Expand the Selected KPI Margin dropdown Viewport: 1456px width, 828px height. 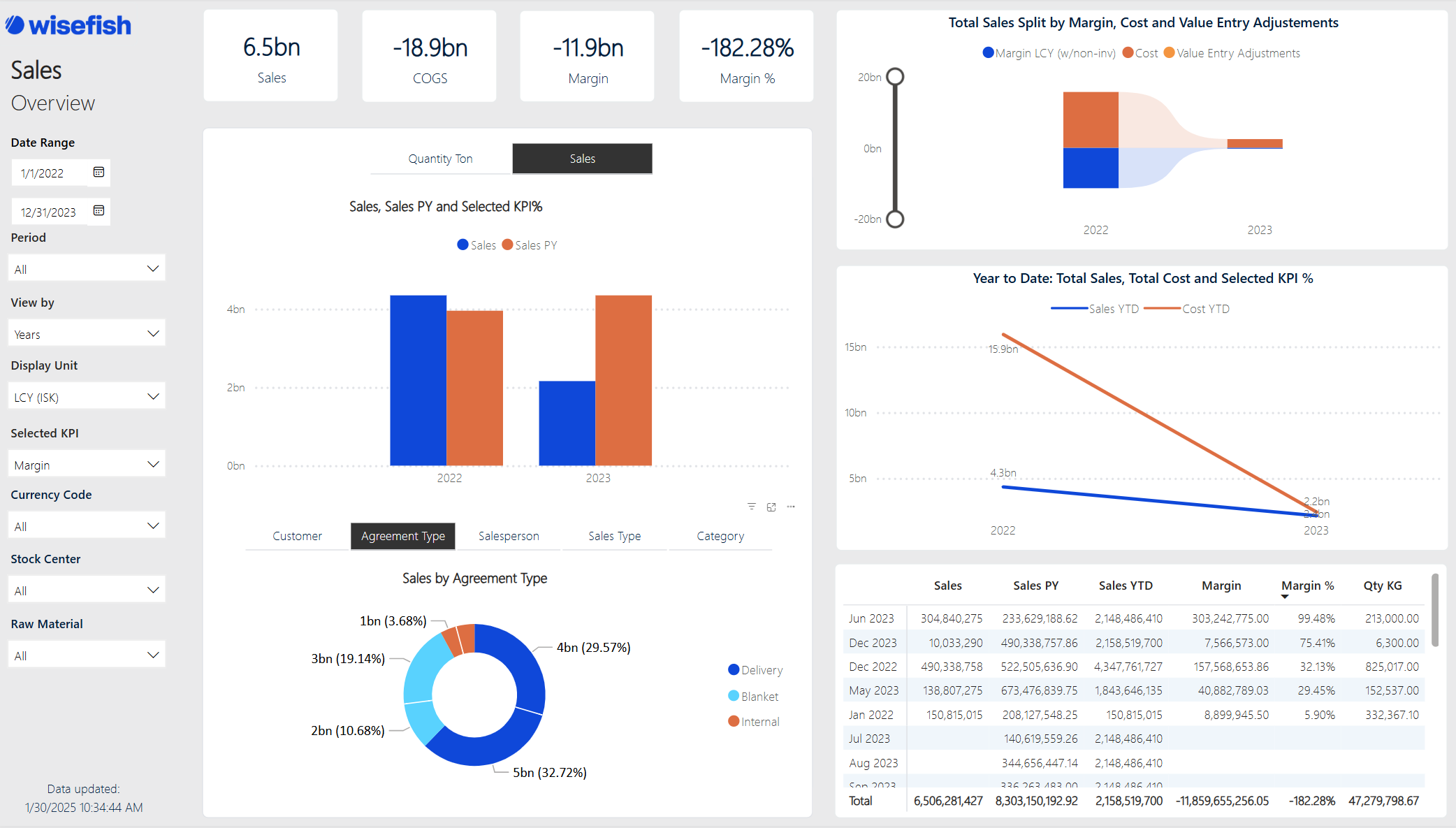pos(87,465)
